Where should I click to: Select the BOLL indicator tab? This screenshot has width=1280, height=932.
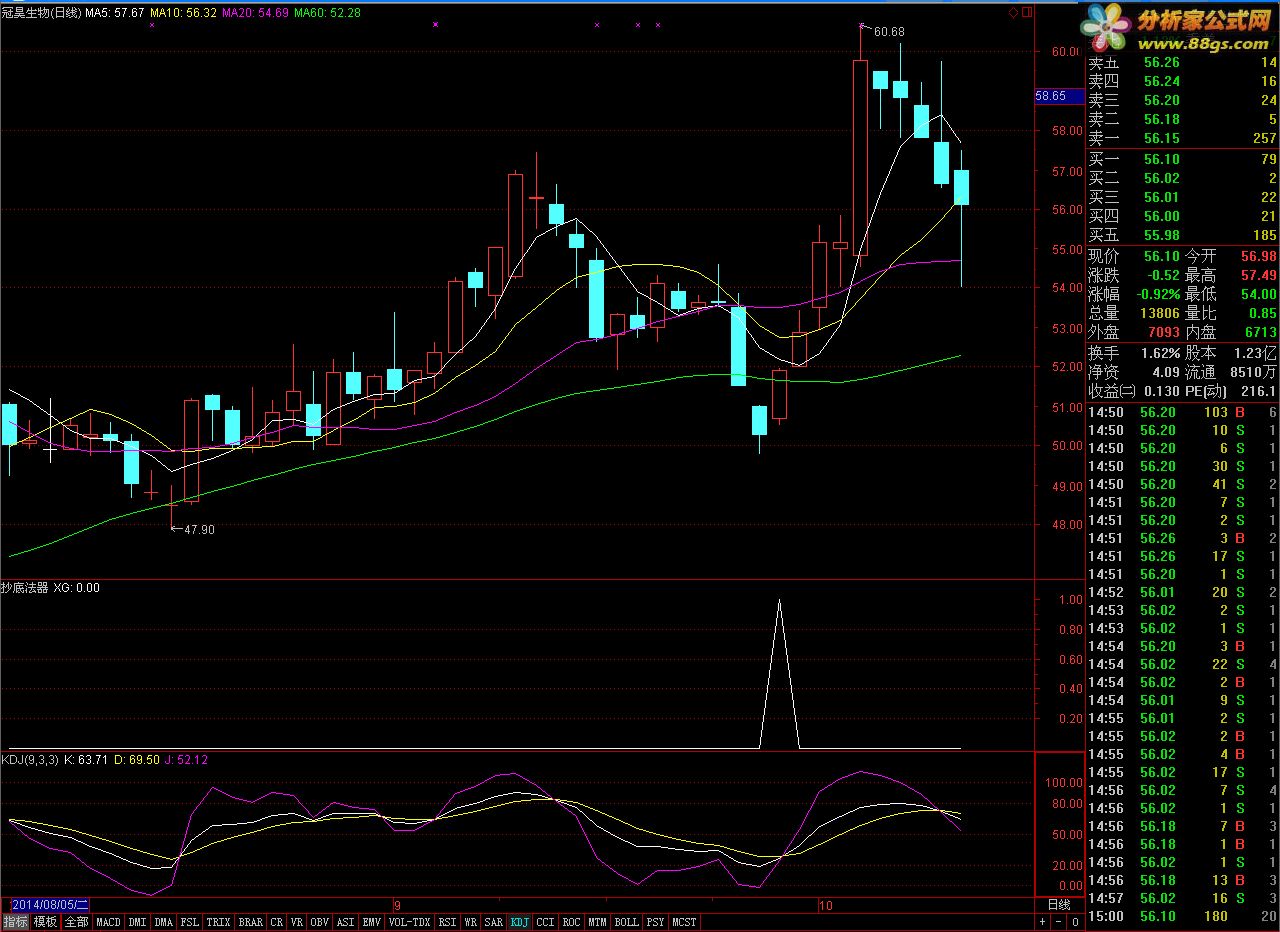click(x=626, y=922)
